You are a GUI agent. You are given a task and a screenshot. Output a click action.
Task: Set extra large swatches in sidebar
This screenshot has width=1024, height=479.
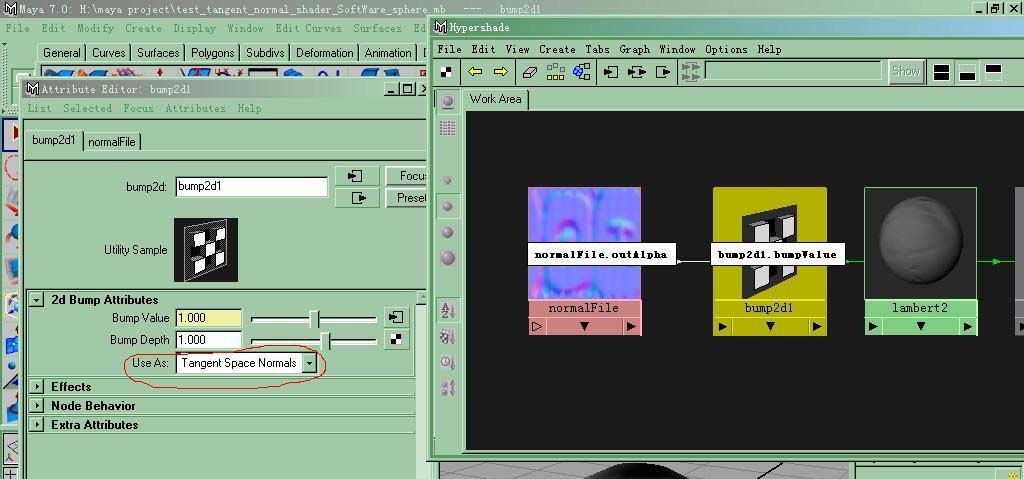click(447, 258)
